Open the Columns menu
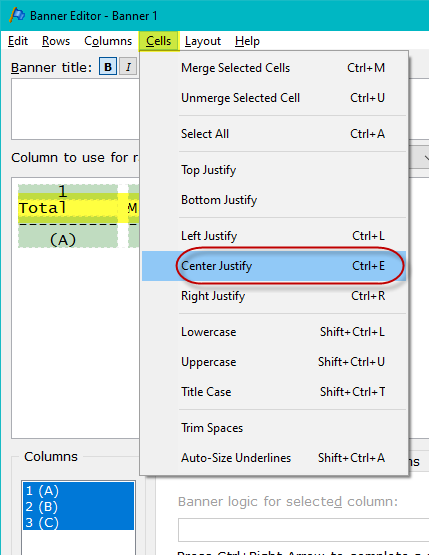429x555 pixels. click(108, 41)
